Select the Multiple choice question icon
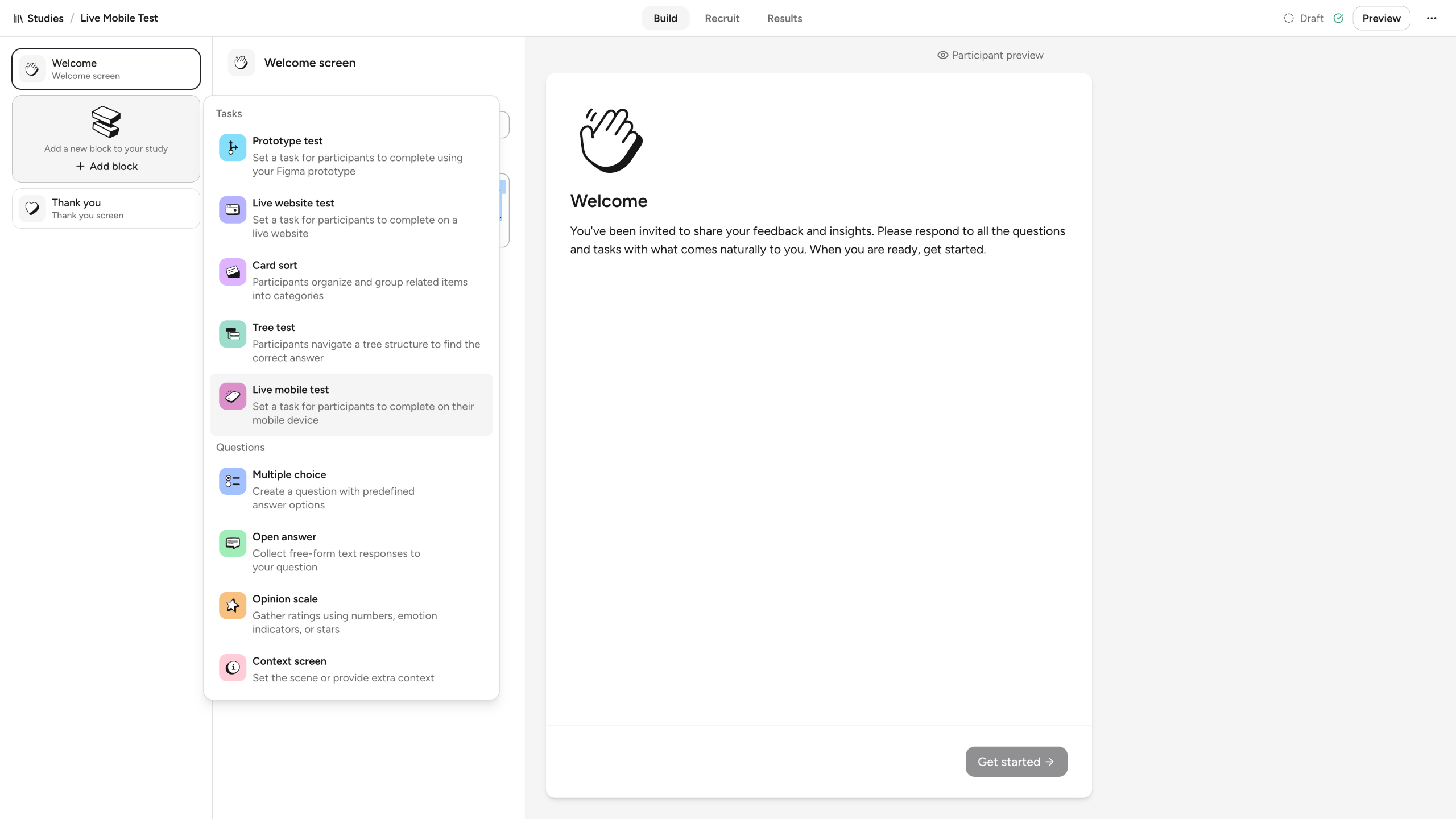The width and height of the screenshot is (1456, 819). [233, 481]
